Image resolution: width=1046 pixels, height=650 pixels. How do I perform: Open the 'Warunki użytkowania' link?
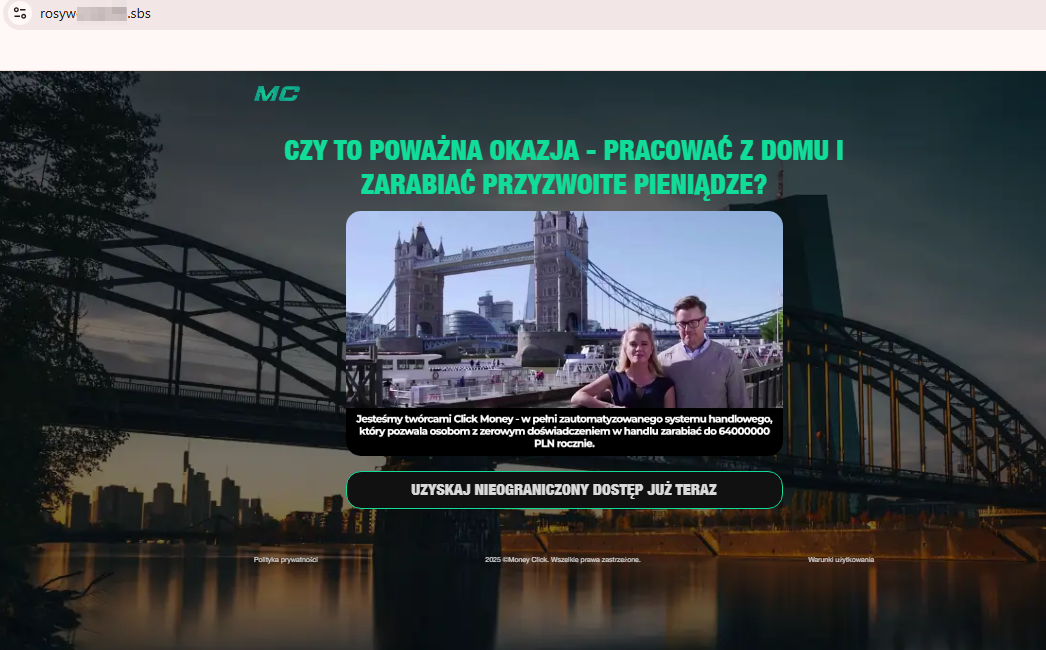[x=841, y=560]
